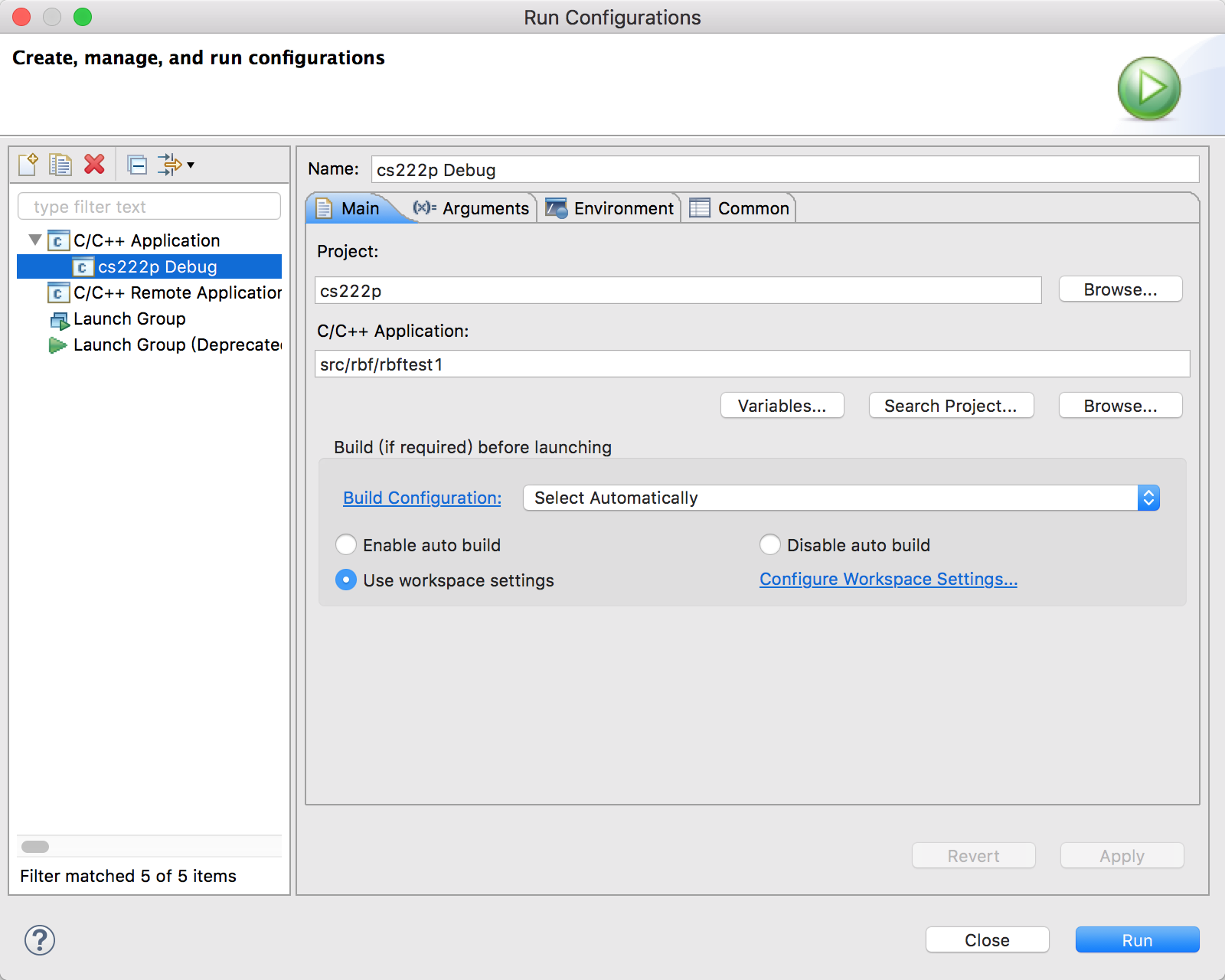Select Launch Group (Deprecated) item
The image size is (1225, 980).
[x=176, y=345]
